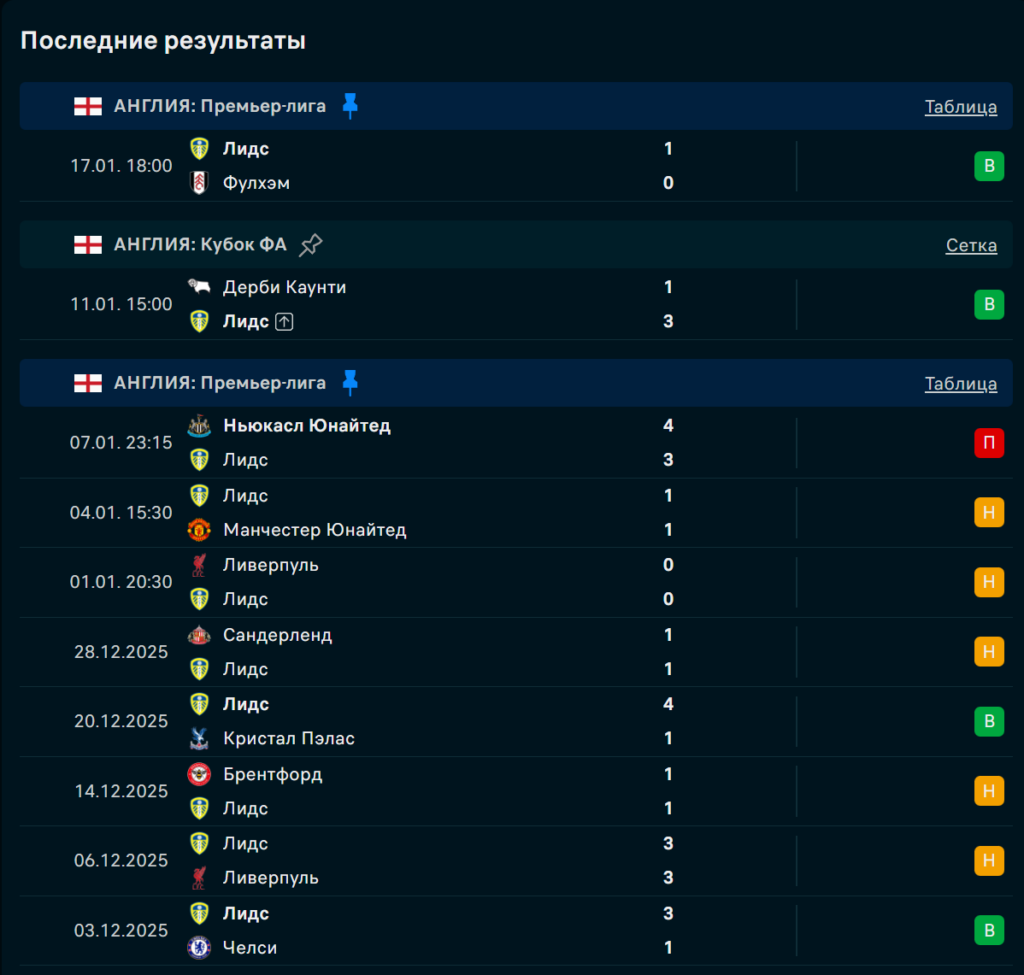Viewport: 1024px width, 975px height.
Task: Toggle pin on second Премьер-лига header
Action: coord(349,383)
